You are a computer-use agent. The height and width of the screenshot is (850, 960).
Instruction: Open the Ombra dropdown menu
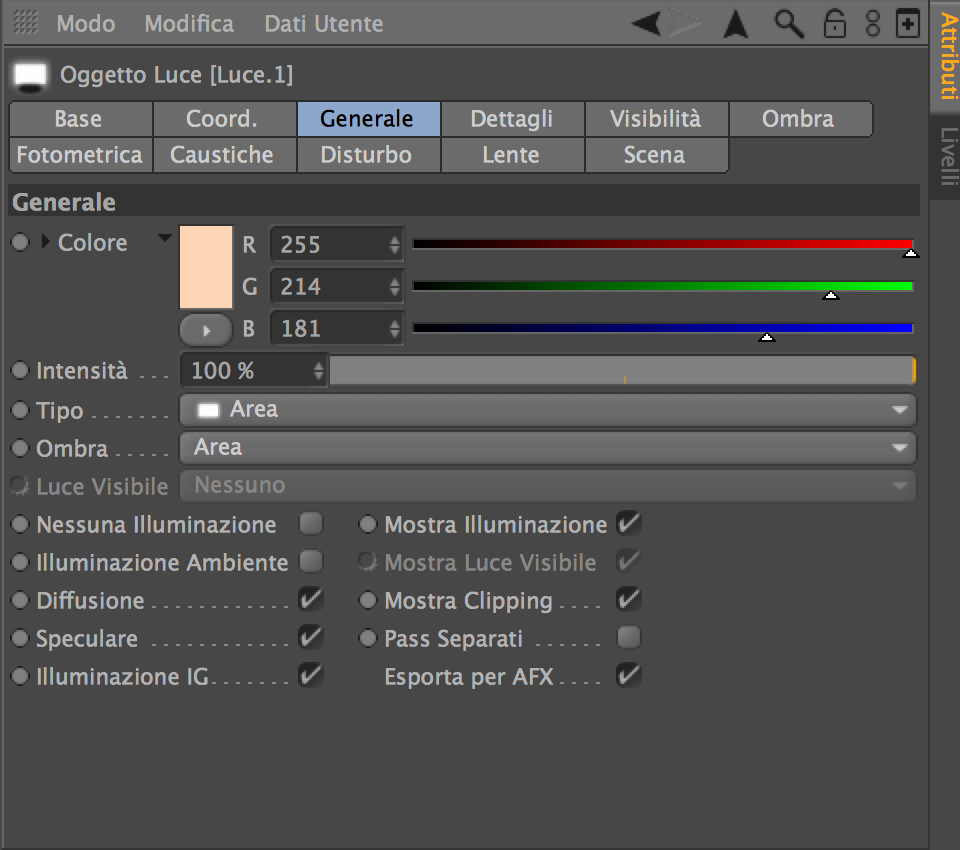click(x=547, y=448)
